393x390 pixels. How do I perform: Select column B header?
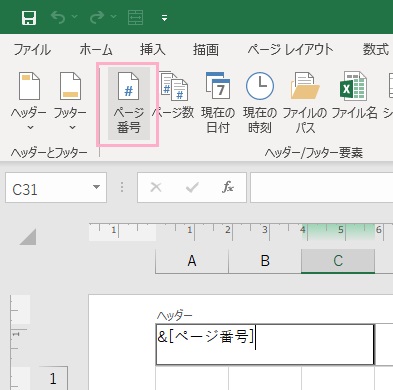[x=265, y=261]
